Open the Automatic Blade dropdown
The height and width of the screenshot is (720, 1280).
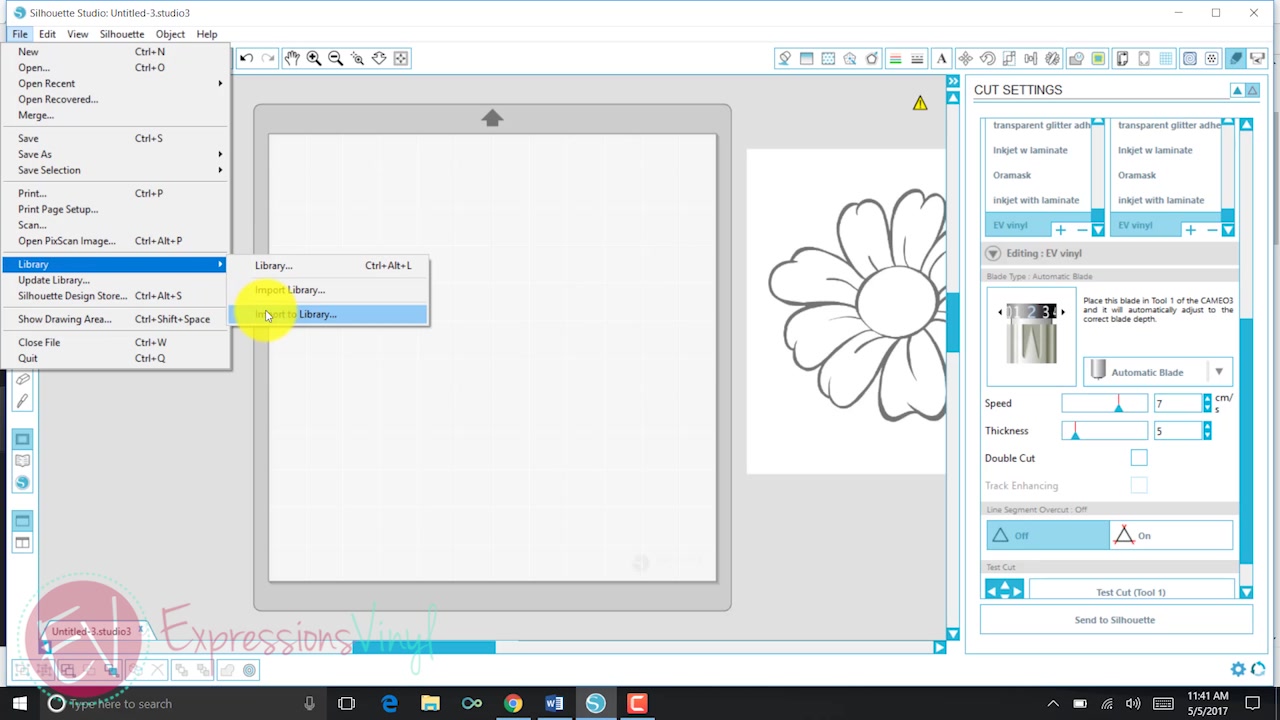[x=1158, y=372]
